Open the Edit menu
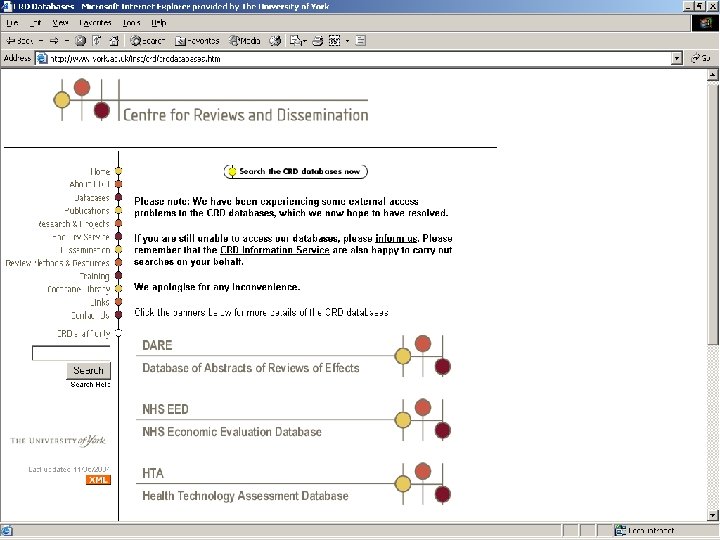The width and height of the screenshot is (720, 540). (35, 22)
